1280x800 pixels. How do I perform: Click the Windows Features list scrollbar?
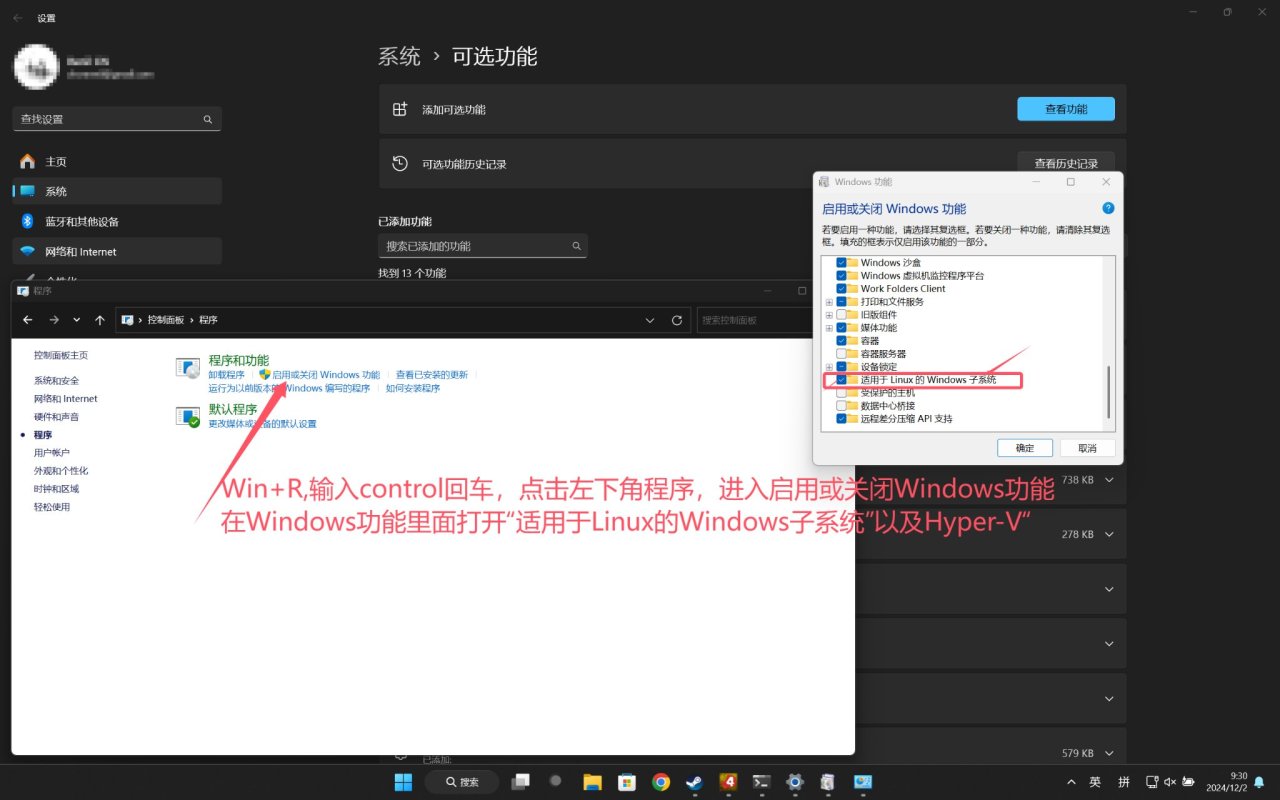pyautogui.click(x=1108, y=392)
